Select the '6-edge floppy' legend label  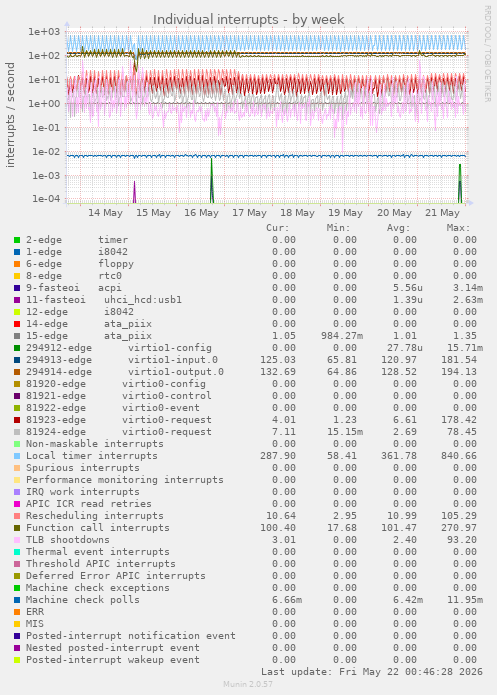(x=80, y=264)
